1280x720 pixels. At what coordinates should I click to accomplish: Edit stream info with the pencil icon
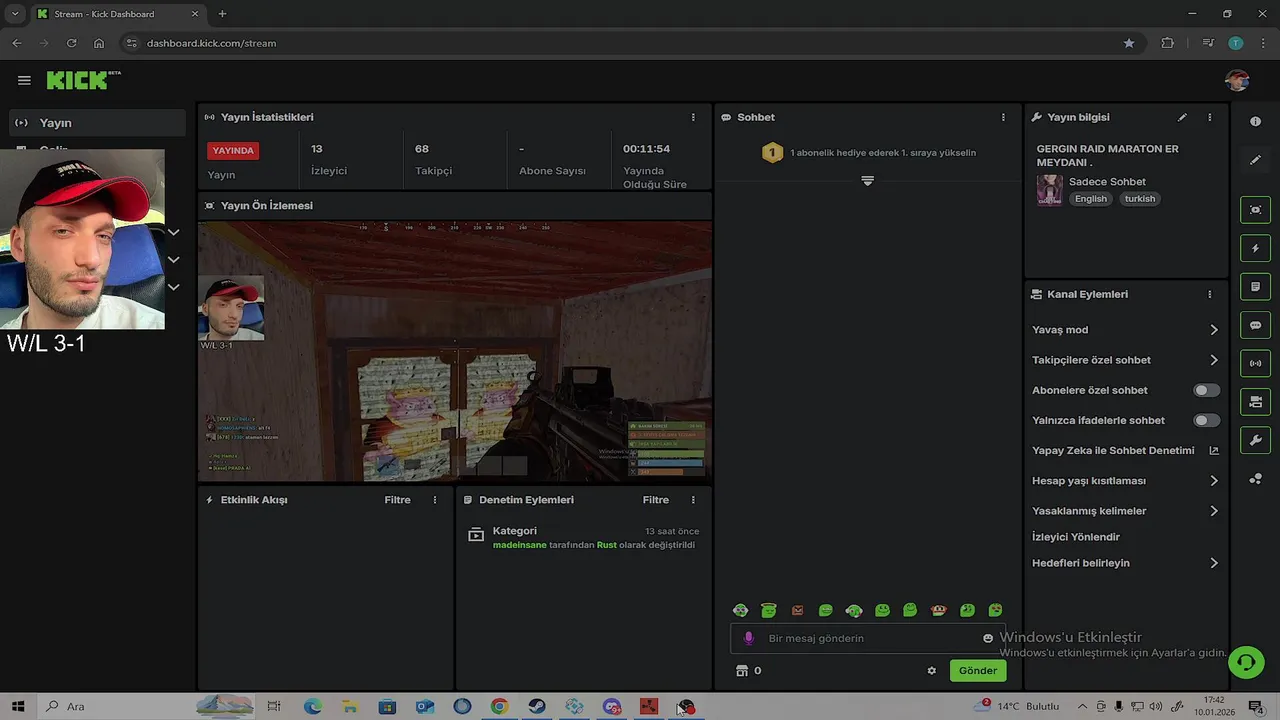(1182, 117)
